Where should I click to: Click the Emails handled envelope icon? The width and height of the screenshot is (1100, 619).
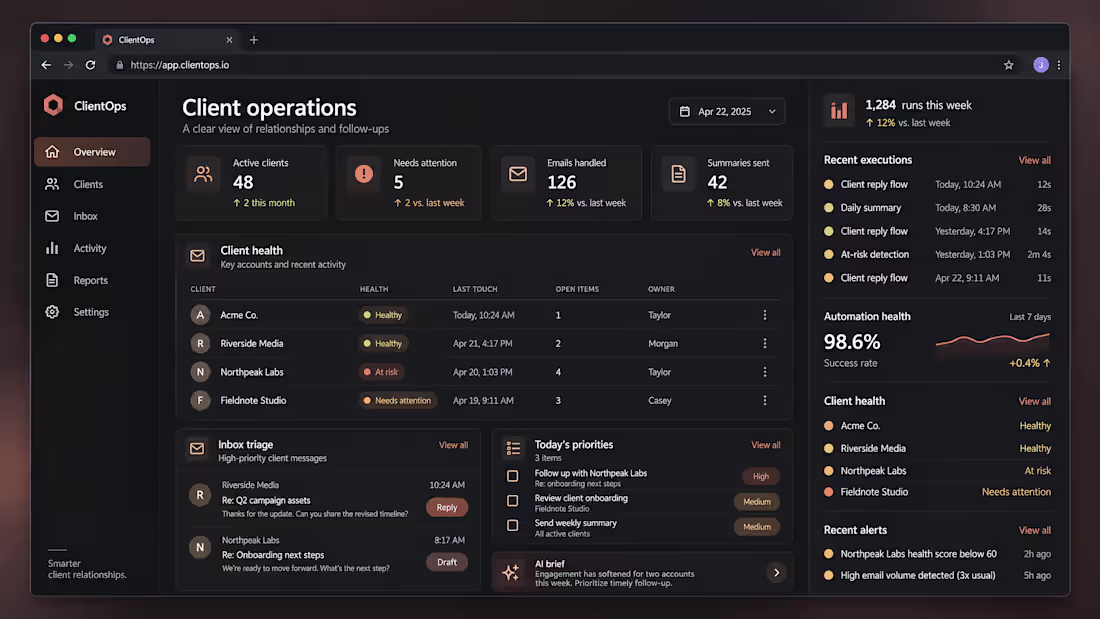coord(518,174)
